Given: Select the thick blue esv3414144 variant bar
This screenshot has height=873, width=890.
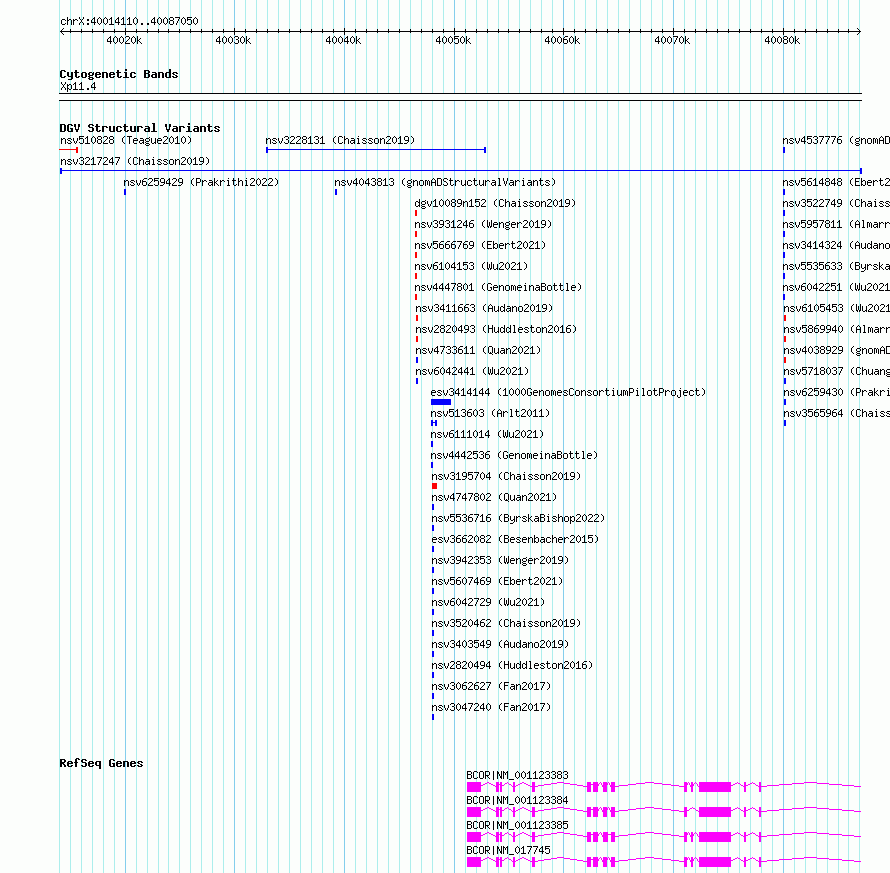Looking at the screenshot, I should (441, 402).
